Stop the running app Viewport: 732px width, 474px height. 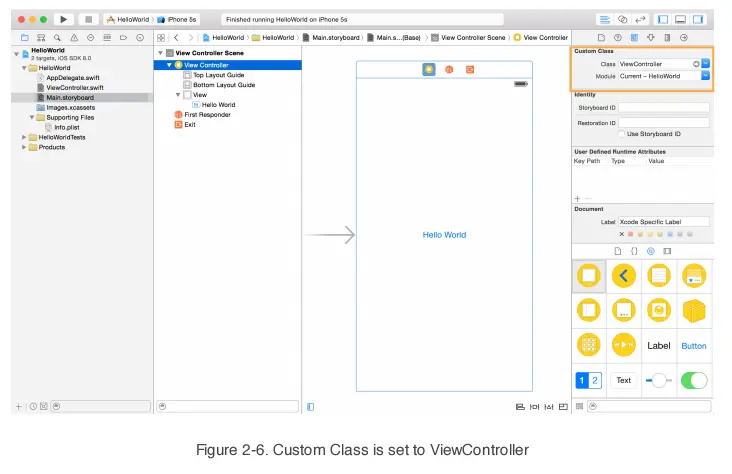(88, 19)
